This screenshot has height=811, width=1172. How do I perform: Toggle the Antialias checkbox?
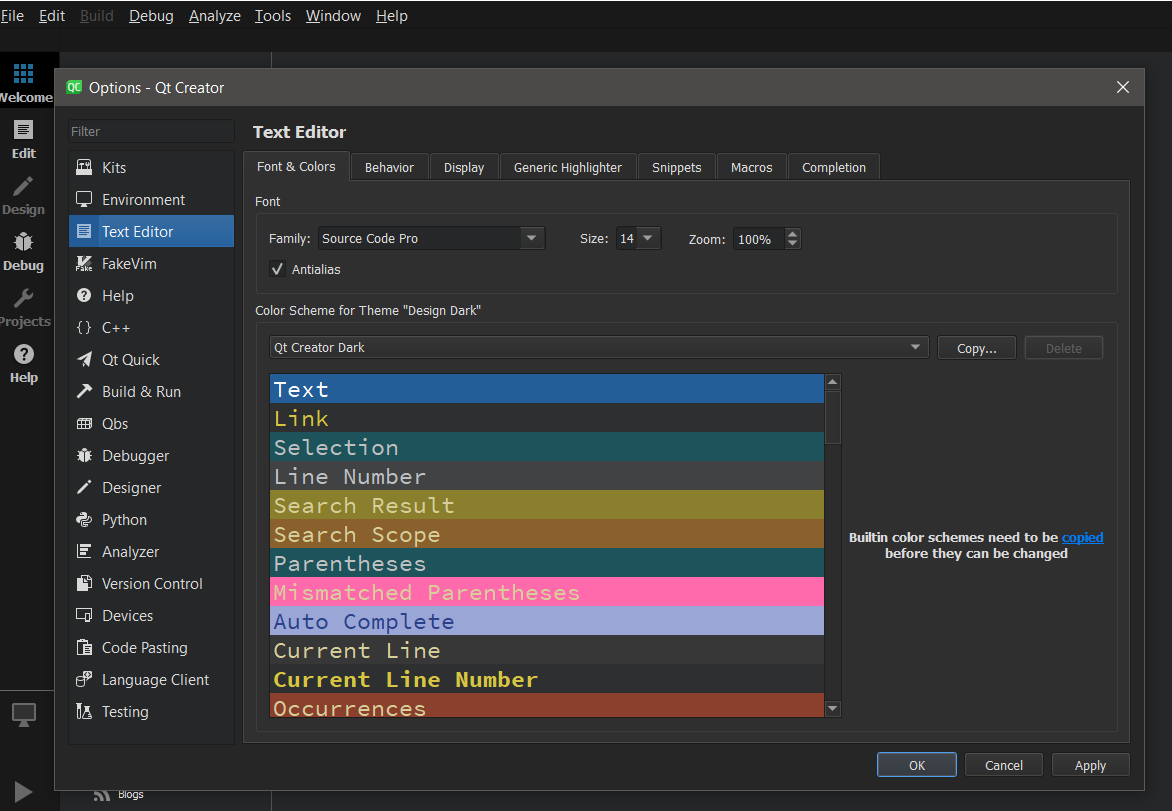[277, 269]
